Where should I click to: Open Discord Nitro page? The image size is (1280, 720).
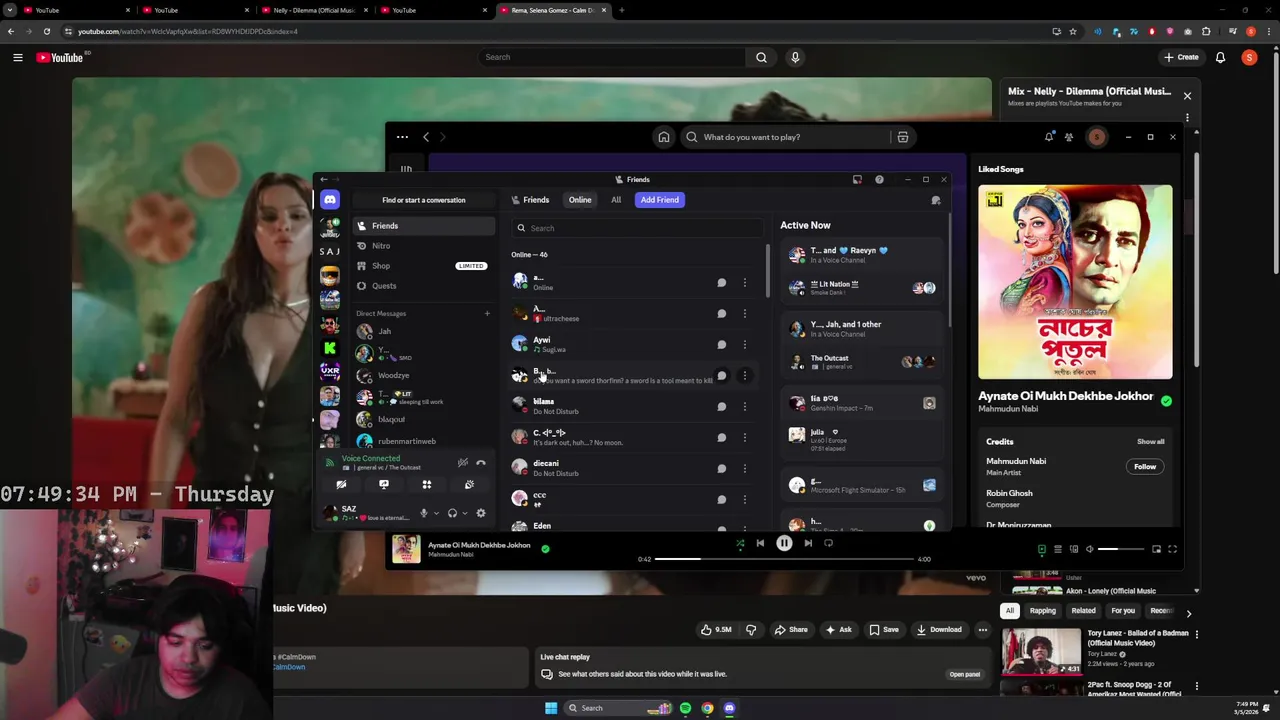(423, 246)
